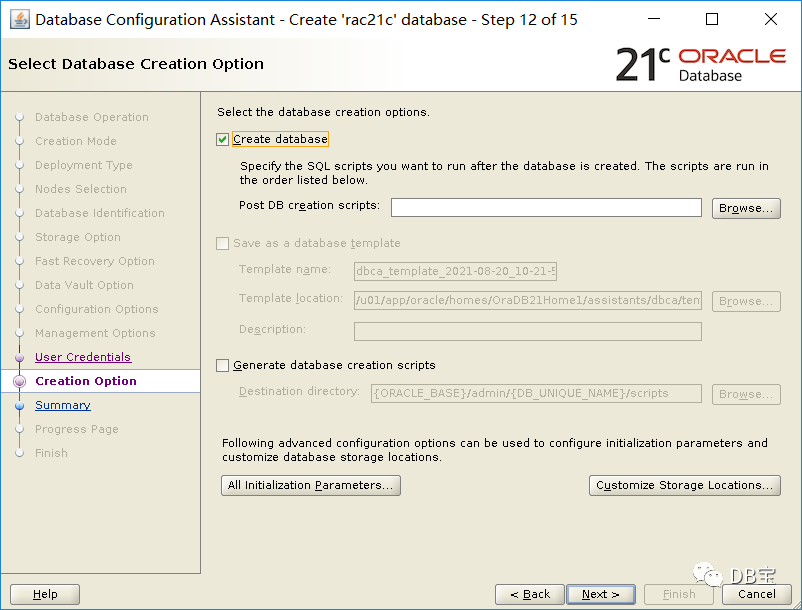Click the Creation Option step bullet

(x=19, y=381)
